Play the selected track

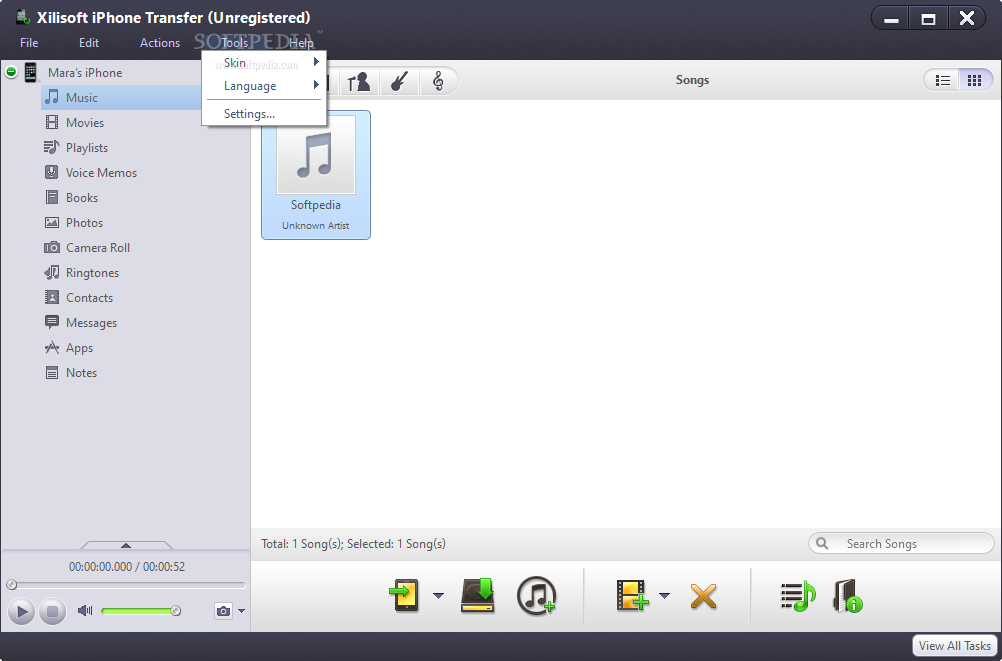pyautogui.click(x=21, y=612)
